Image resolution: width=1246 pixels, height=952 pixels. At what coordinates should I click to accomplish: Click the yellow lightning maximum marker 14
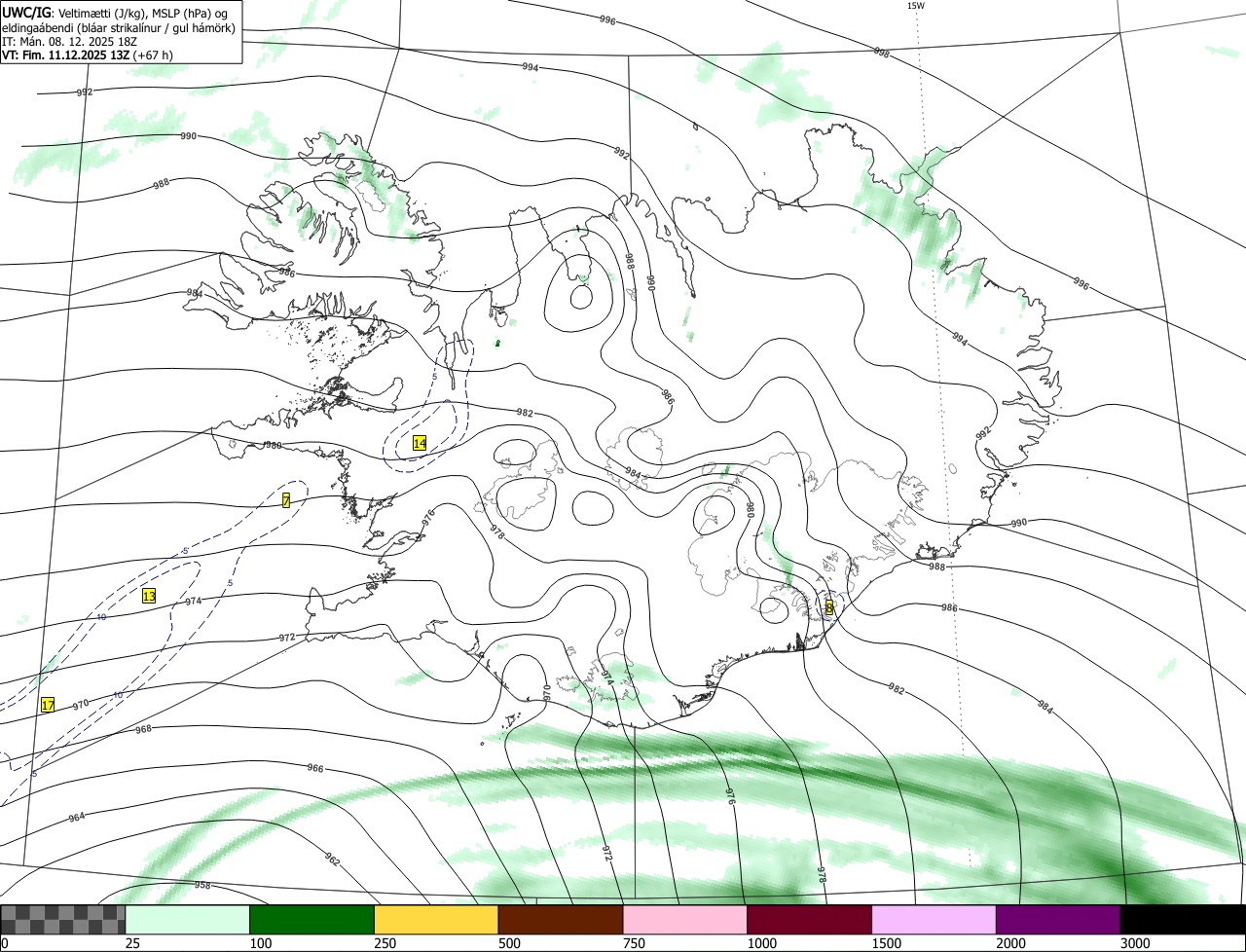click(x=420, y=443)
